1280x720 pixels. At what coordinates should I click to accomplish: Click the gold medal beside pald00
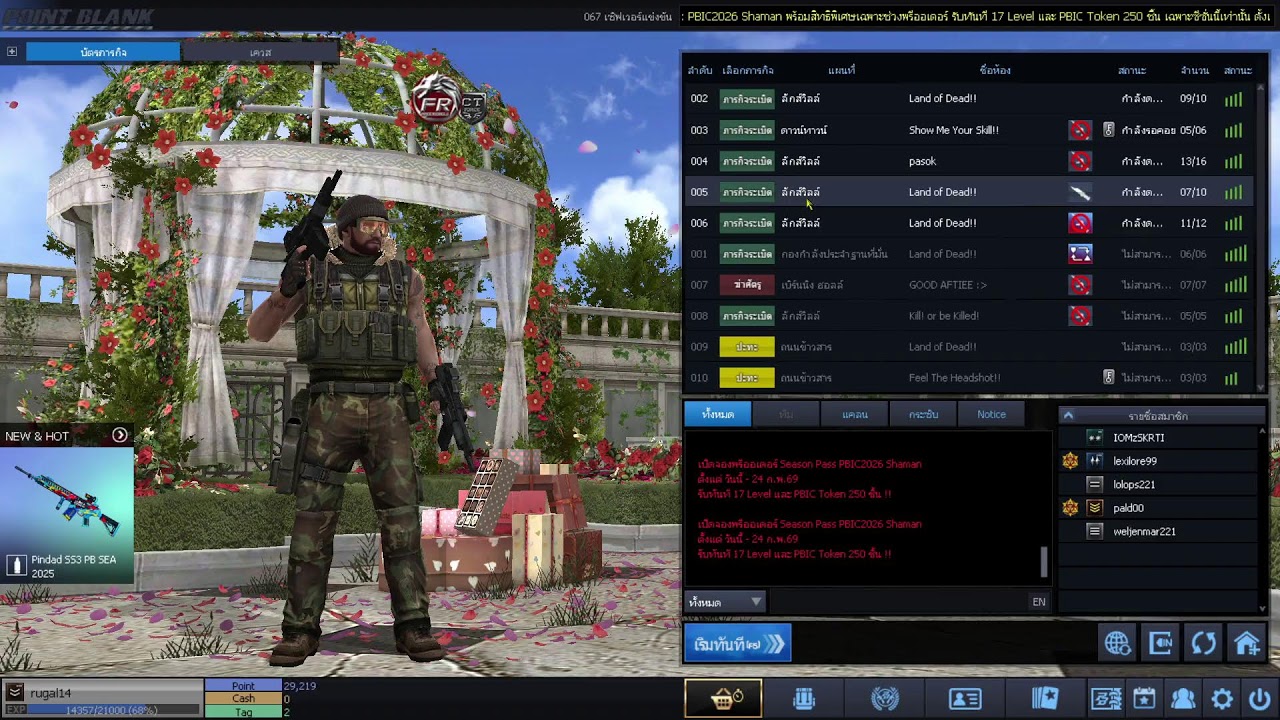pos(1070,508)
